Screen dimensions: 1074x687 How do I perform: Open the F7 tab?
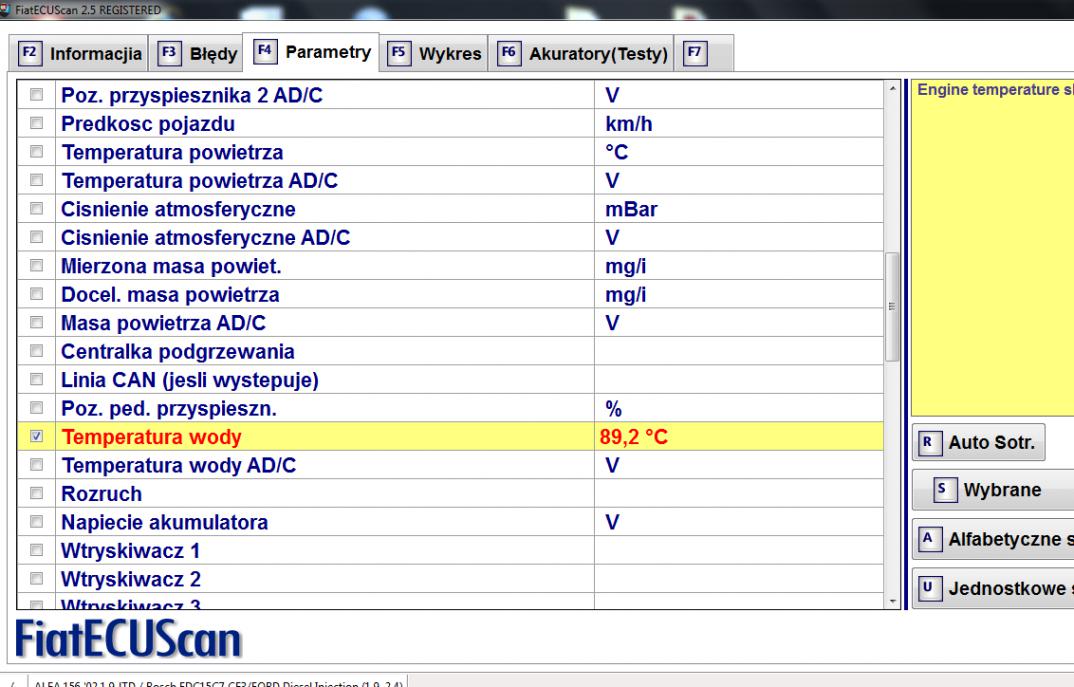click(704, 53)
